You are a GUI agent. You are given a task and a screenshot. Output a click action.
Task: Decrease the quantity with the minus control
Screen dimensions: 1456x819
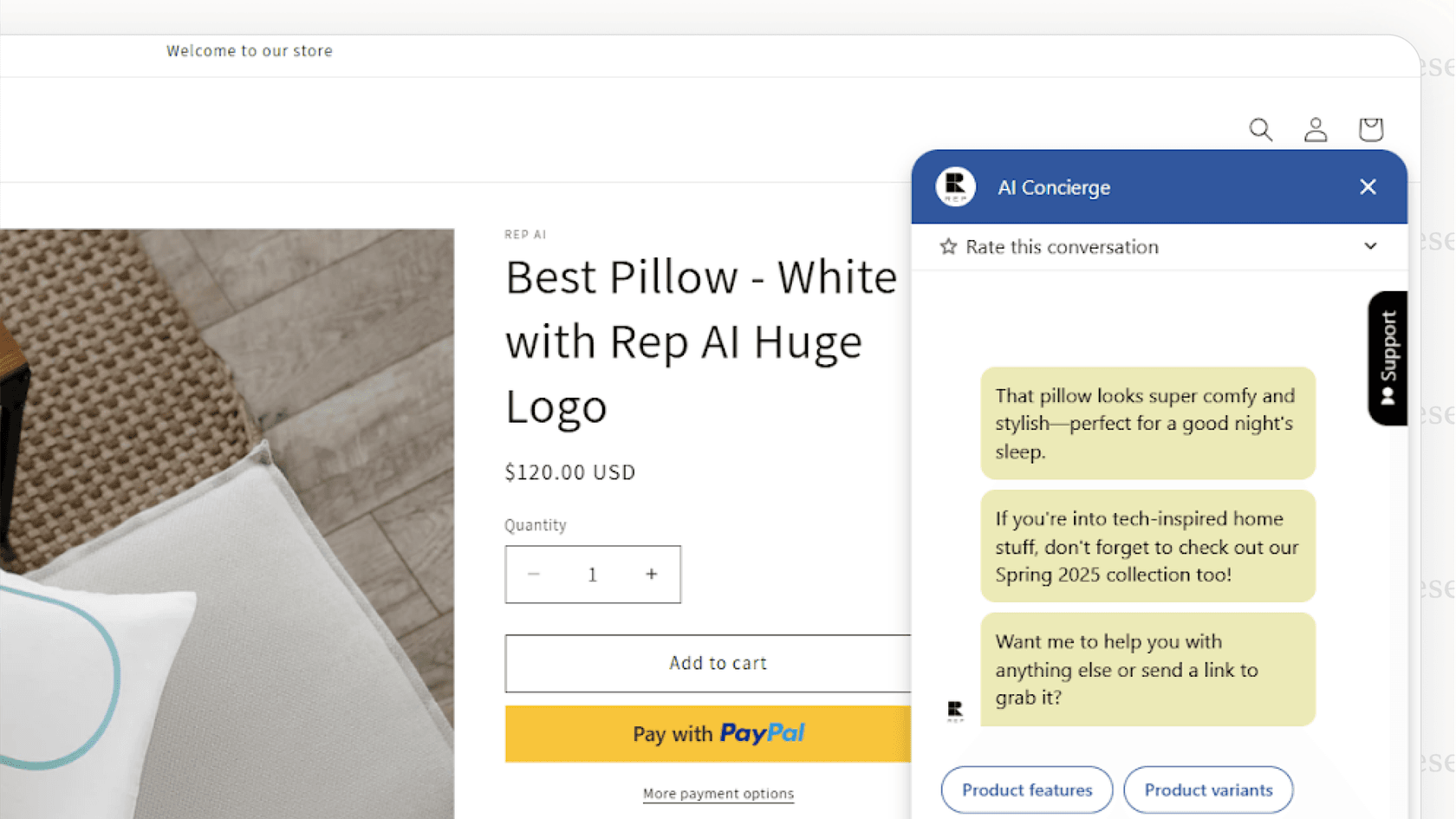coord(534,574)
